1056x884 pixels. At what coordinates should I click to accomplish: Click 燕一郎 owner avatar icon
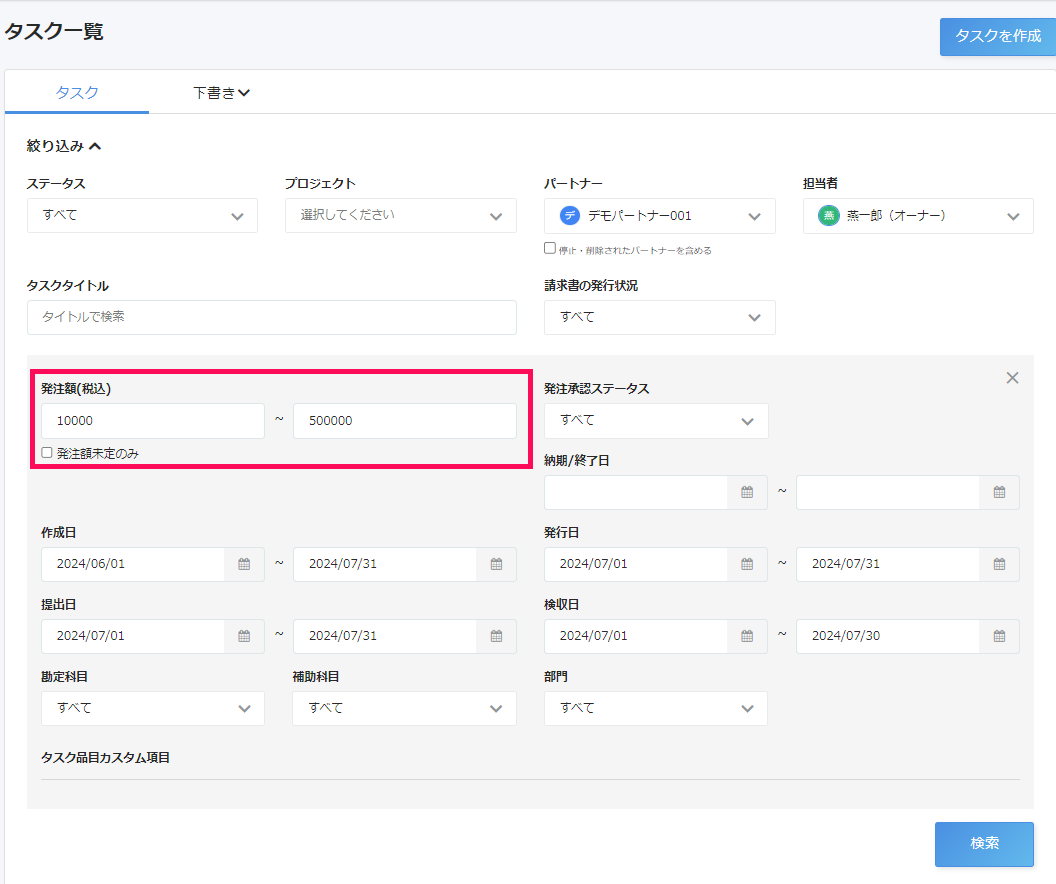(x=828, y=215)
